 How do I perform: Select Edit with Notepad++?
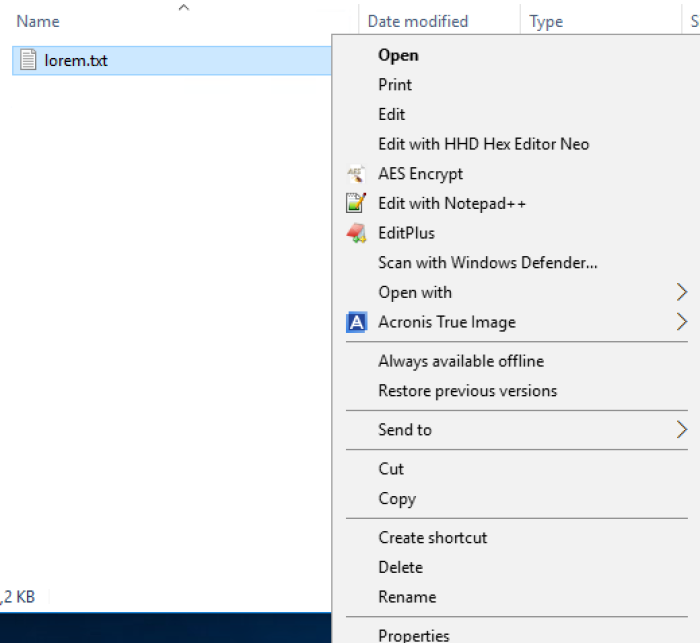(517, 204)
